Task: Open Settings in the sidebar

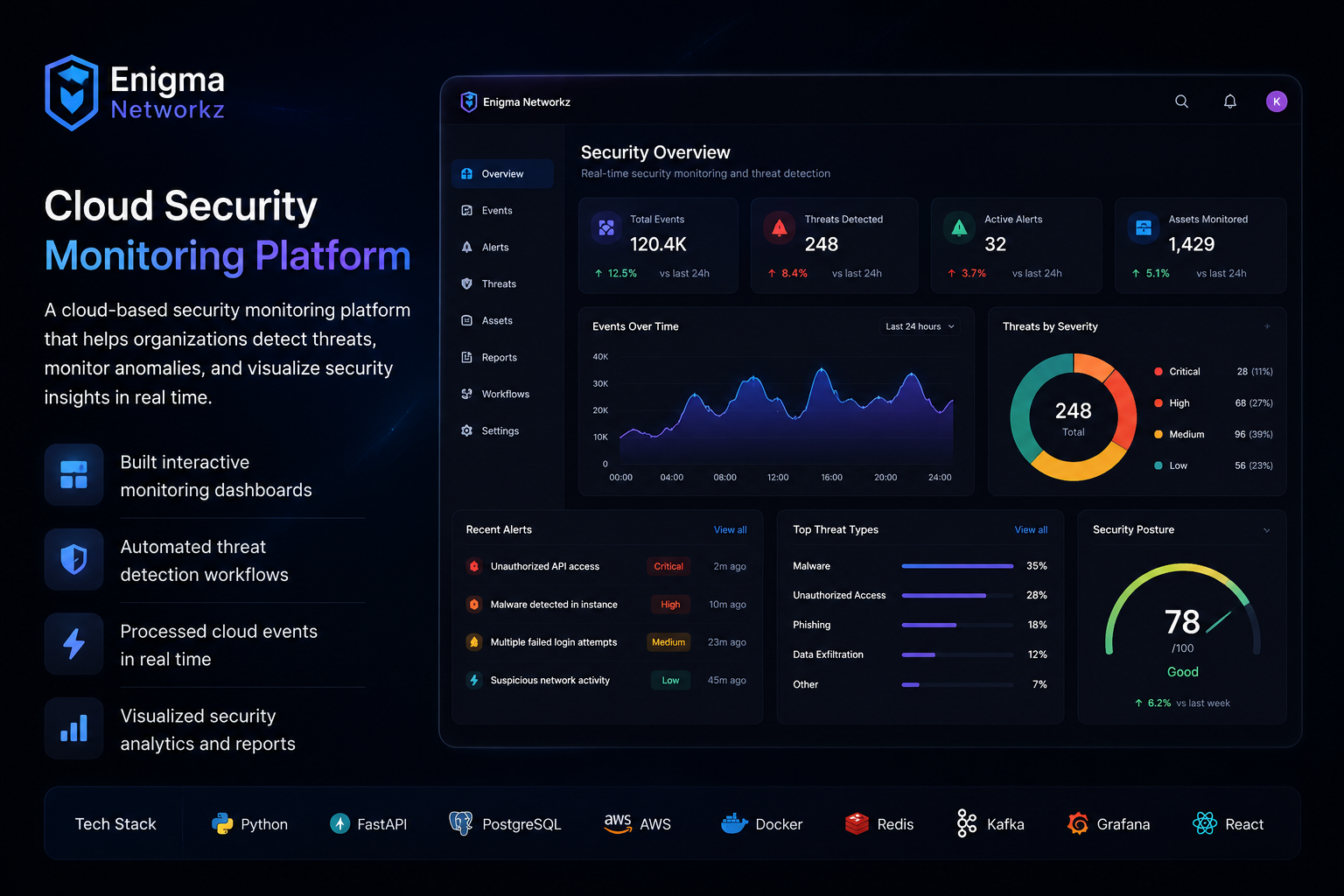Action: point(502,430)
